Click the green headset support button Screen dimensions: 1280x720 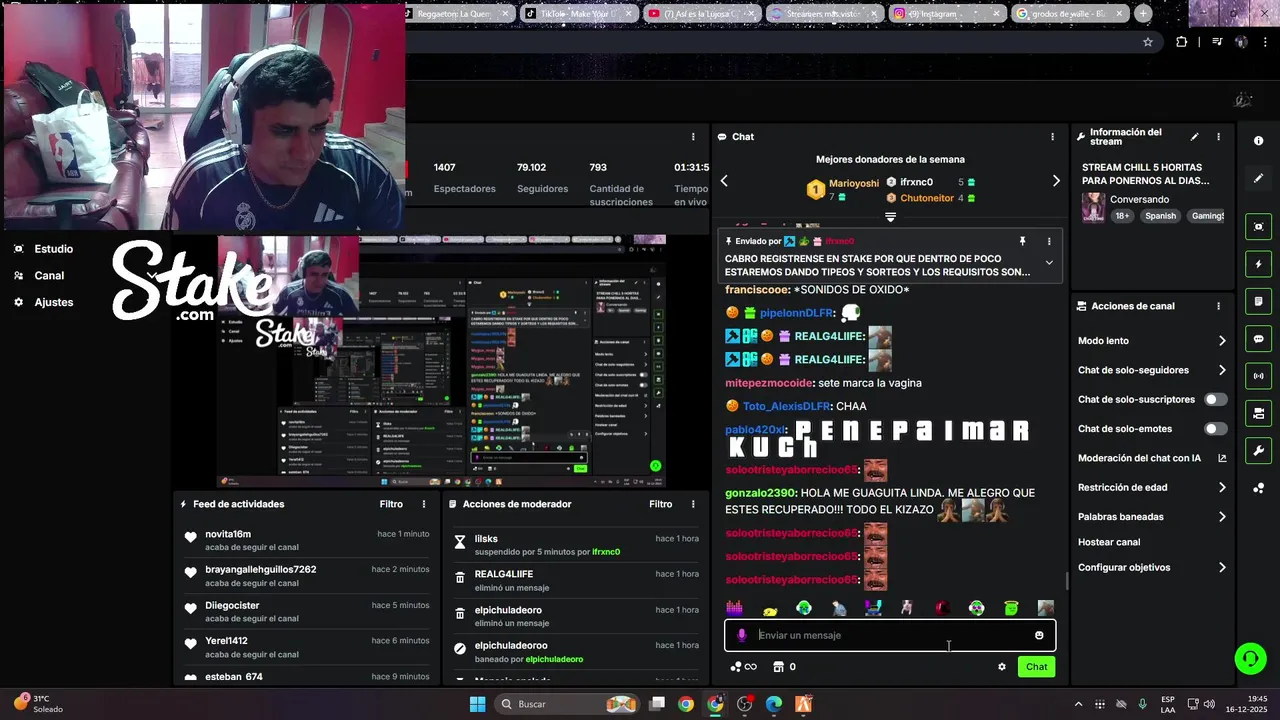[x=1250, y=658]
